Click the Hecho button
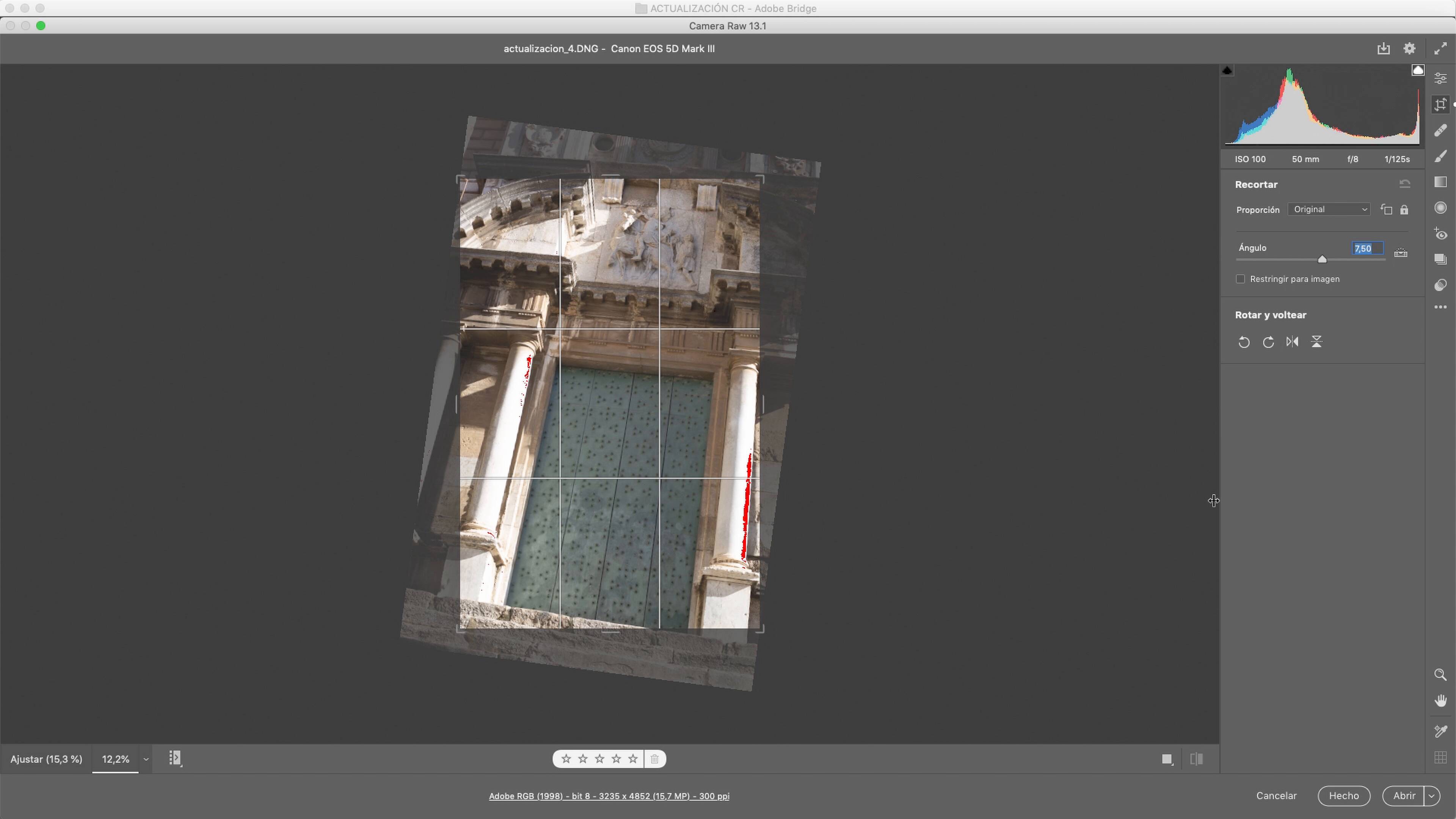 click(1343, 796)
